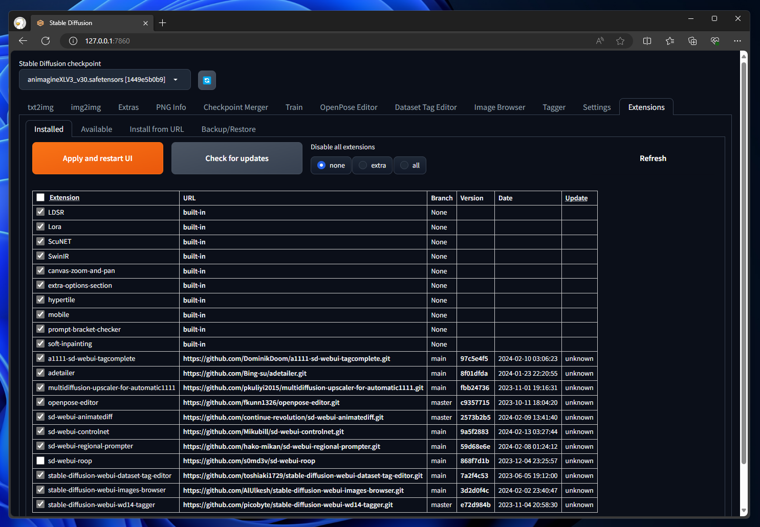Screen dimensions: 760x527
Task: Add this page to favorites (star)
Action: [620, 41]
